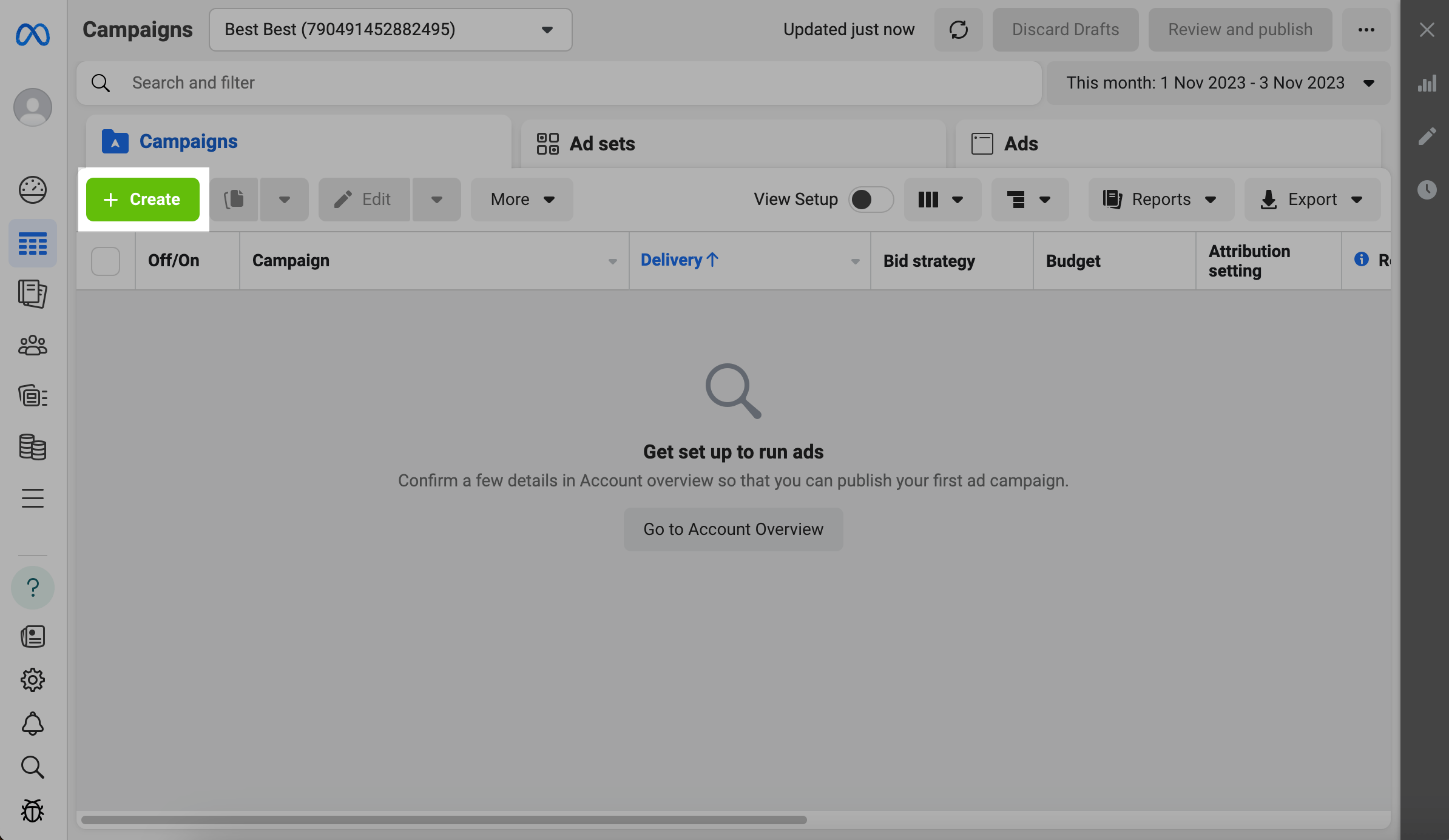This screenshot has height=840, width=1449.
Task: Click the Search and filter field
Action: tap(558, 83)
